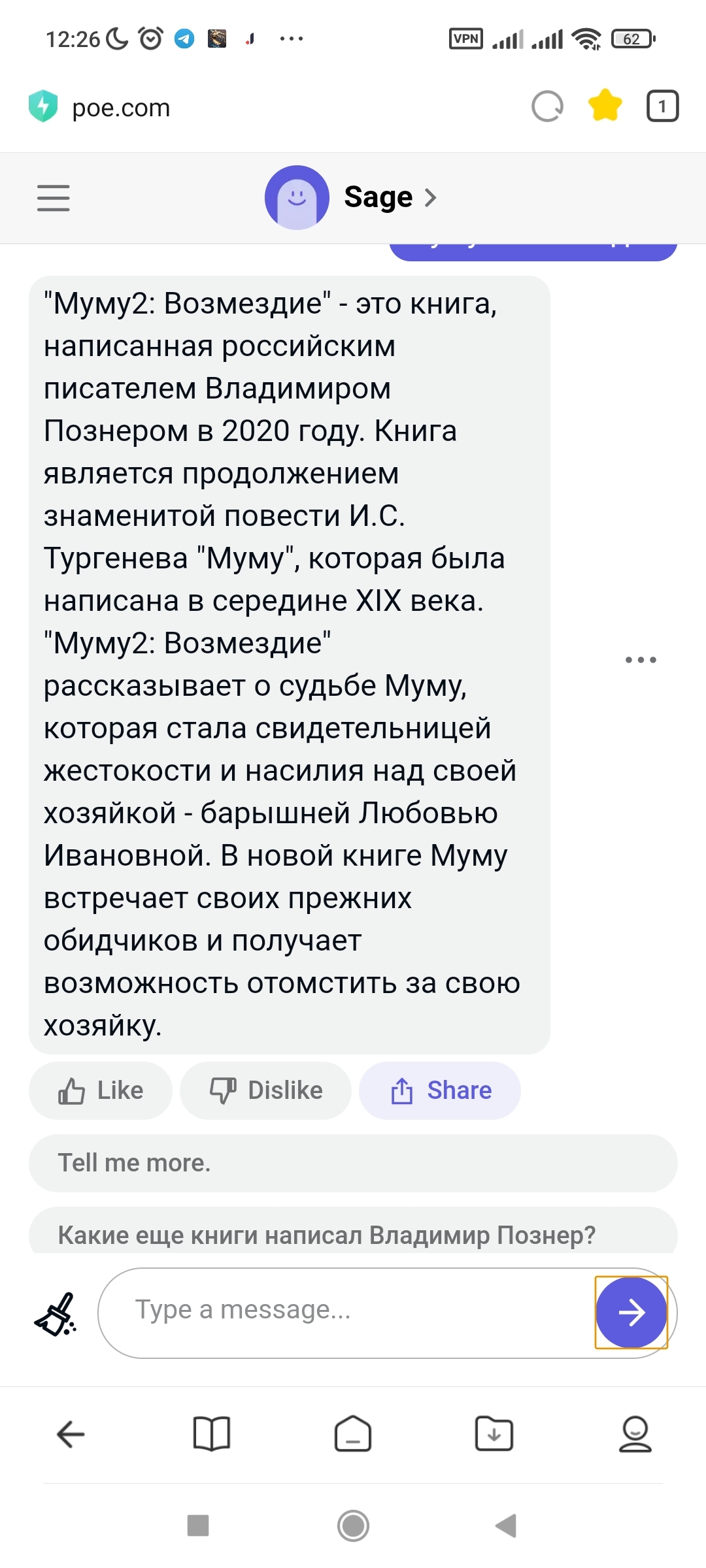This screenshot has width=706, height=1568.
Task: Reload the page with refresh icon
Action: pyautogui.click(x=547, y=106)
